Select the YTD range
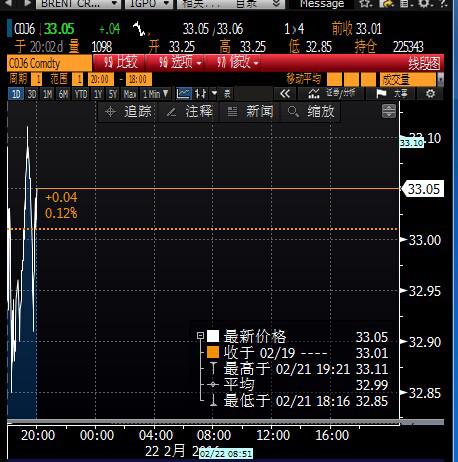Screen dimensions: 458x462 81,94
